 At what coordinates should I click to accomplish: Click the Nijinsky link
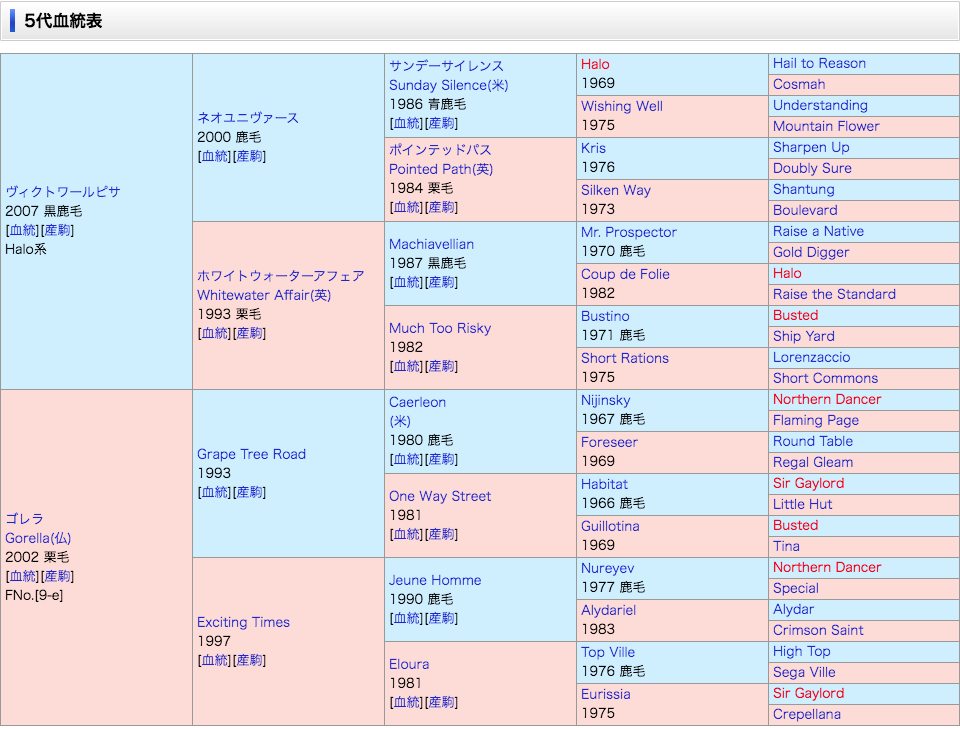pos(606,400)
